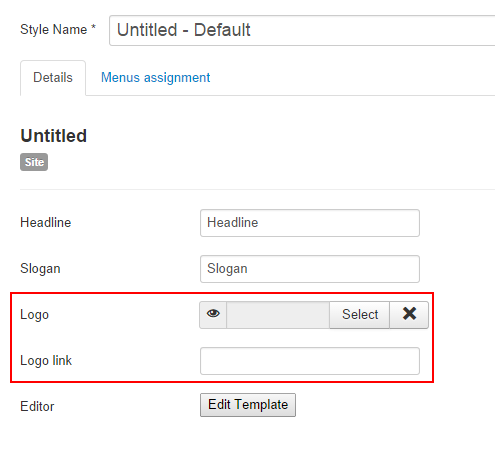
Task: Click the Style Name label
Action: pos(58,29)
